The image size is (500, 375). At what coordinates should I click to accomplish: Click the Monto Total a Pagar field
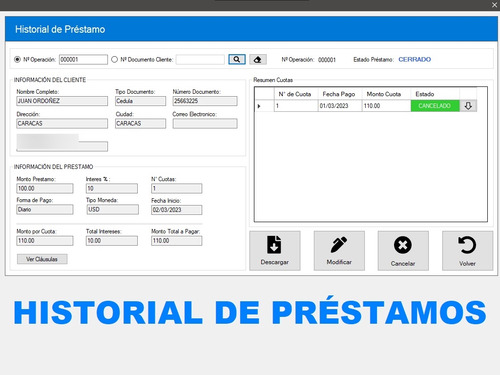(176, 241)
